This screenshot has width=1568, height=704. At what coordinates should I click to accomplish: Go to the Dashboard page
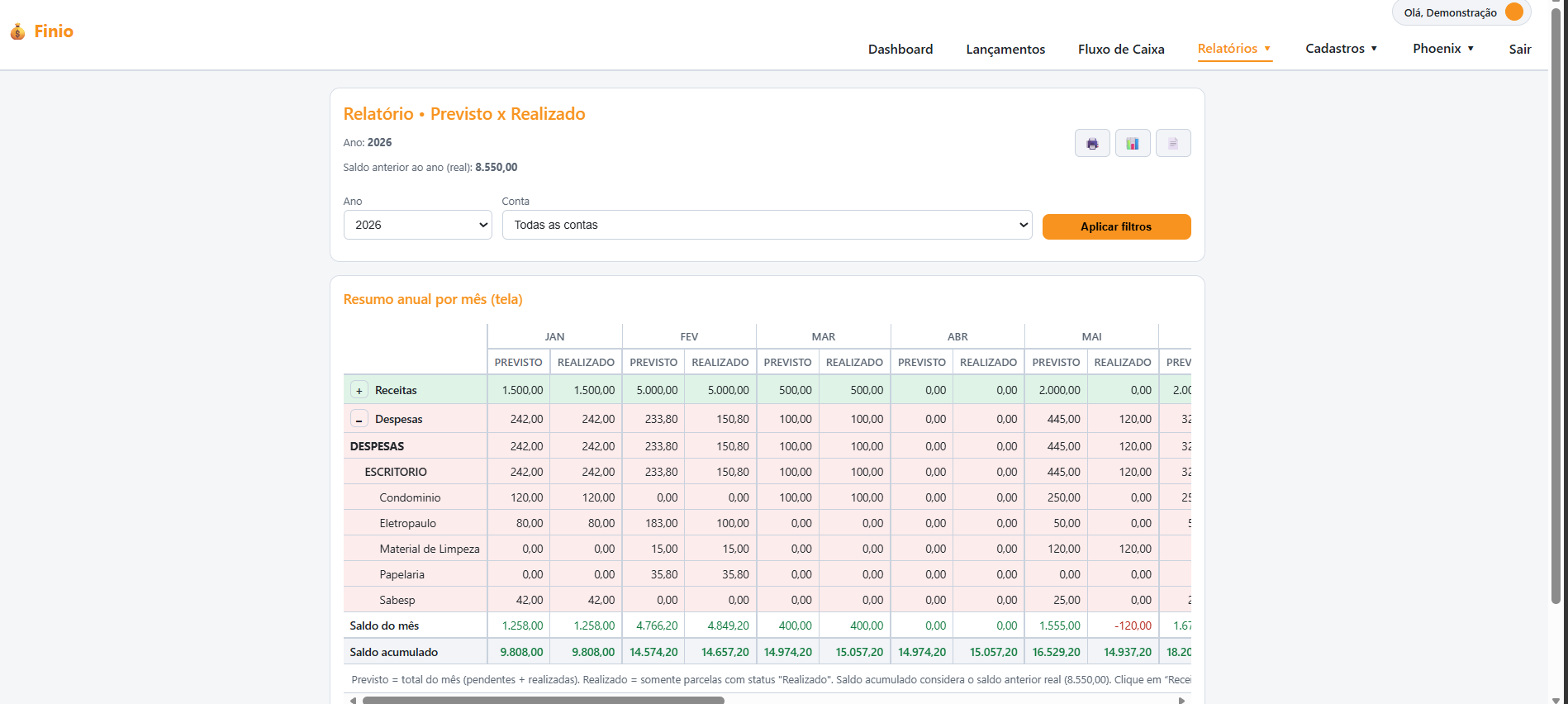point(900,50)
